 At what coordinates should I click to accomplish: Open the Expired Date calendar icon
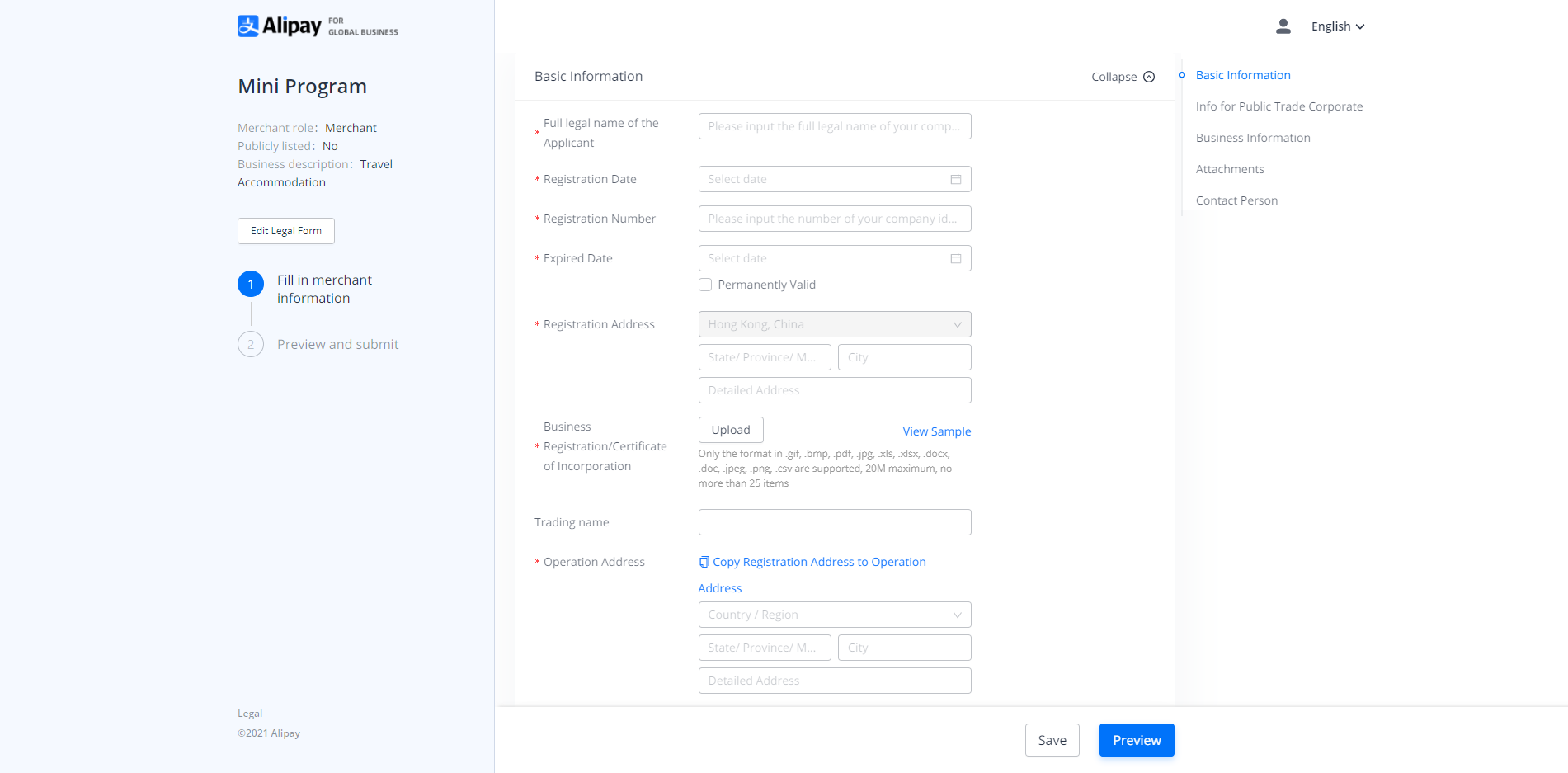(955, 258)
